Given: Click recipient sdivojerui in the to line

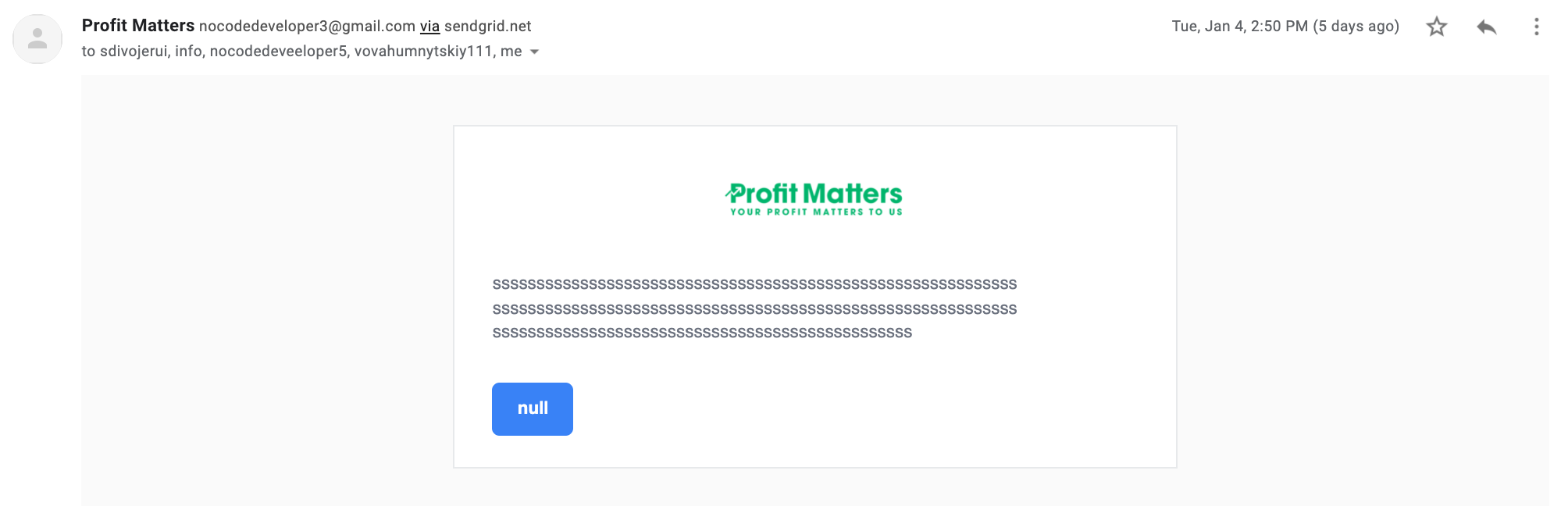Looking at the screenshot, I should pyautogui.click(x=133, y=52).
